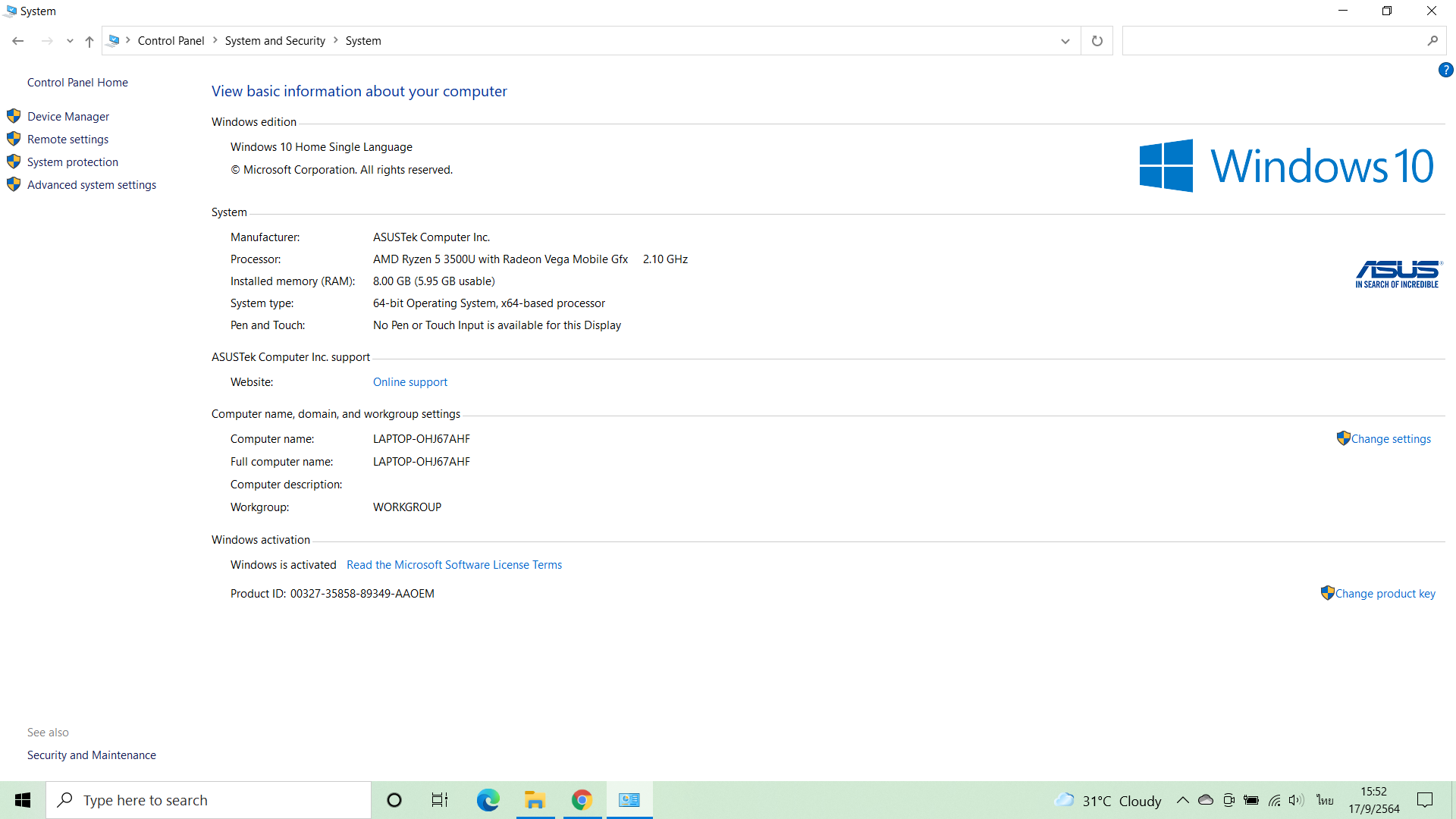Open weather widget showing 31°C Cloudy
Image resolution: width=1456 pixels, height=819 pixels.
(x=1108, y=800)
